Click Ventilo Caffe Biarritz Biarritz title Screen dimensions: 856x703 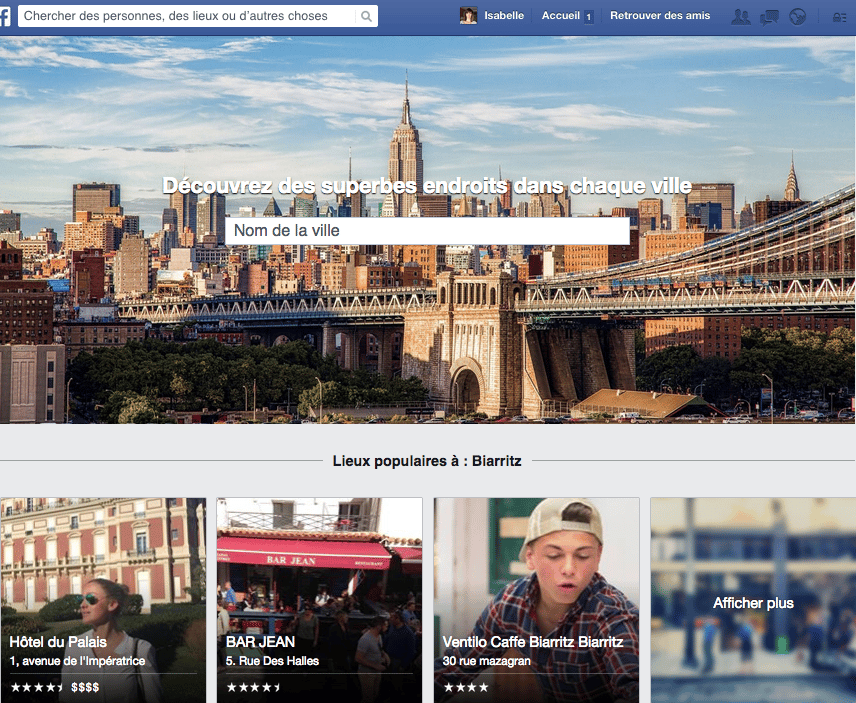coord(532,642)
